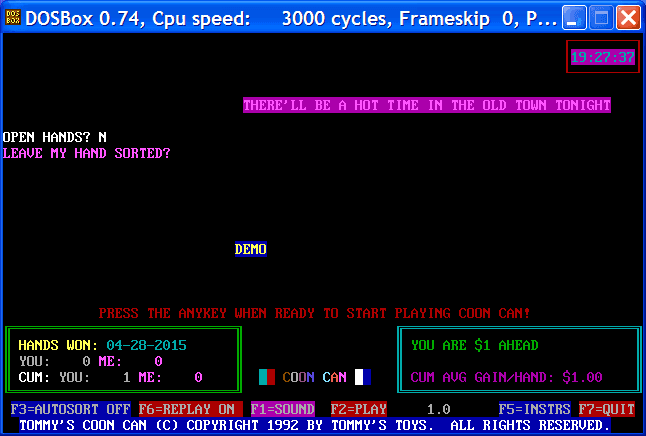Minimize the DOSBox window
646x436 pixels.
[x=574, y=18]
